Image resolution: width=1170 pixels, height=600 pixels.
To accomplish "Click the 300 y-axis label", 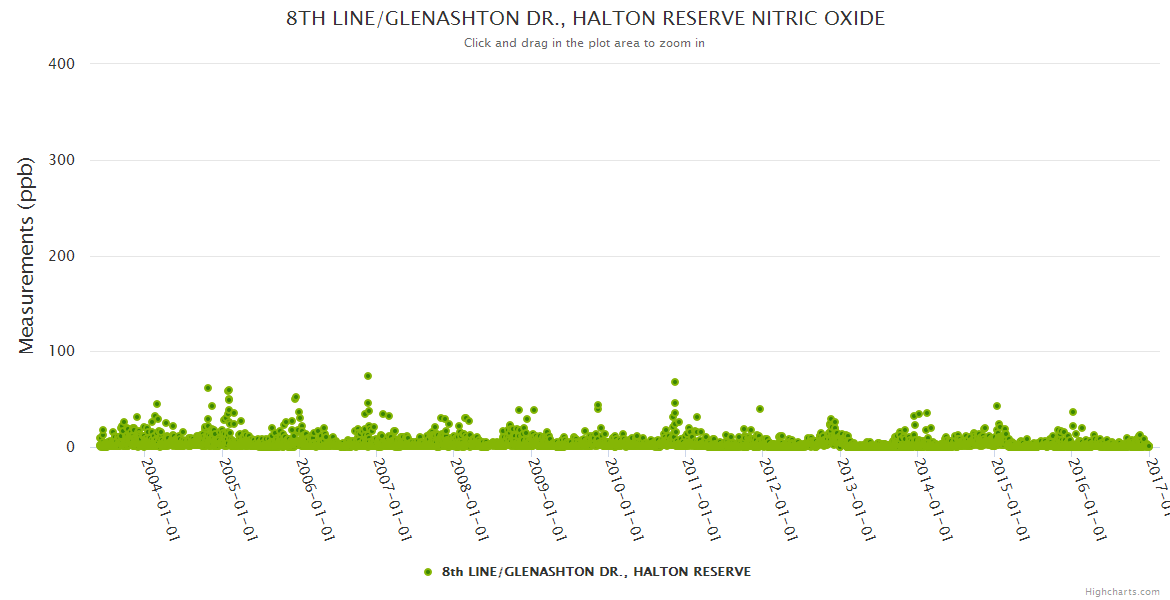I will tap(61, 160).
